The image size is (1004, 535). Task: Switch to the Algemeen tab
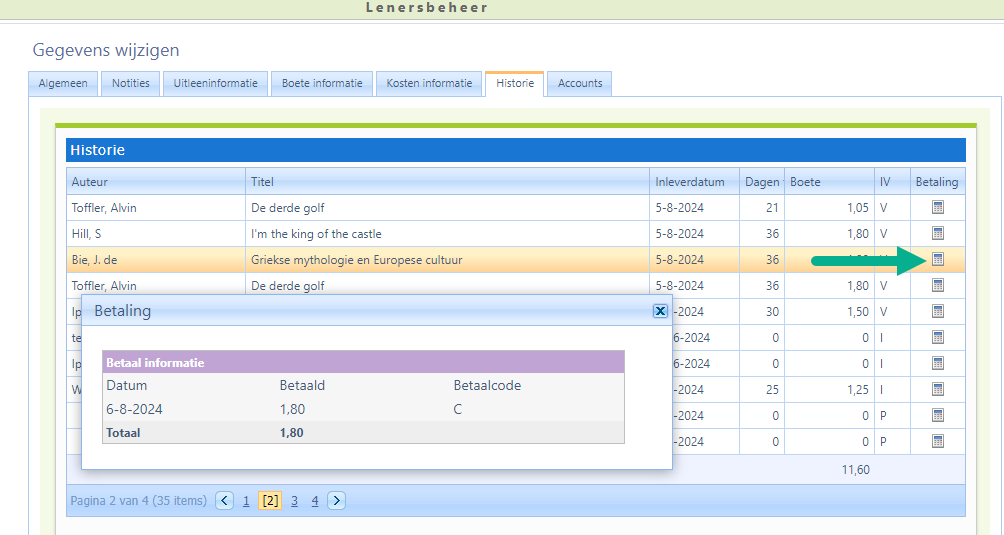[x=63, y=84]
